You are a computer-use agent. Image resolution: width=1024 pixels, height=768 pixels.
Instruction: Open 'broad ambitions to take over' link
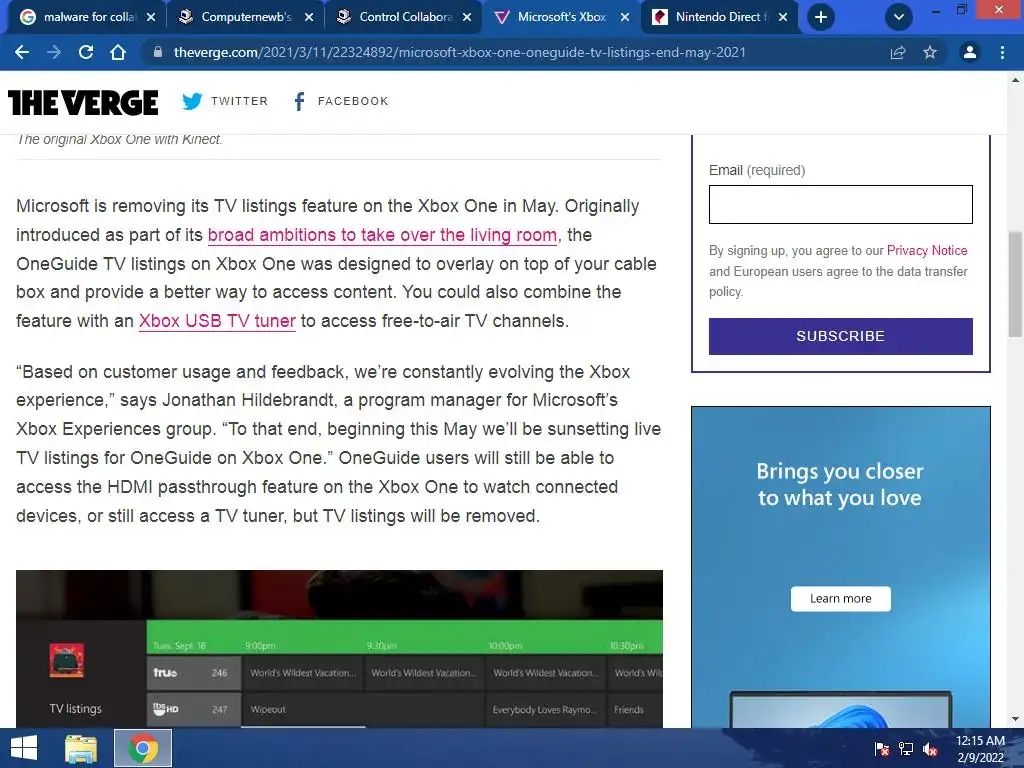384,235
